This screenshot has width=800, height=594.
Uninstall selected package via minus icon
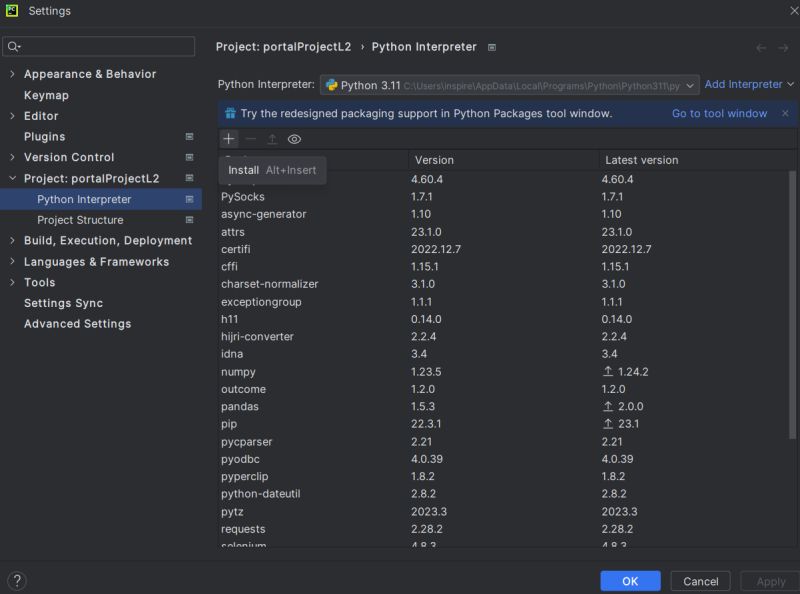[250, 138]
